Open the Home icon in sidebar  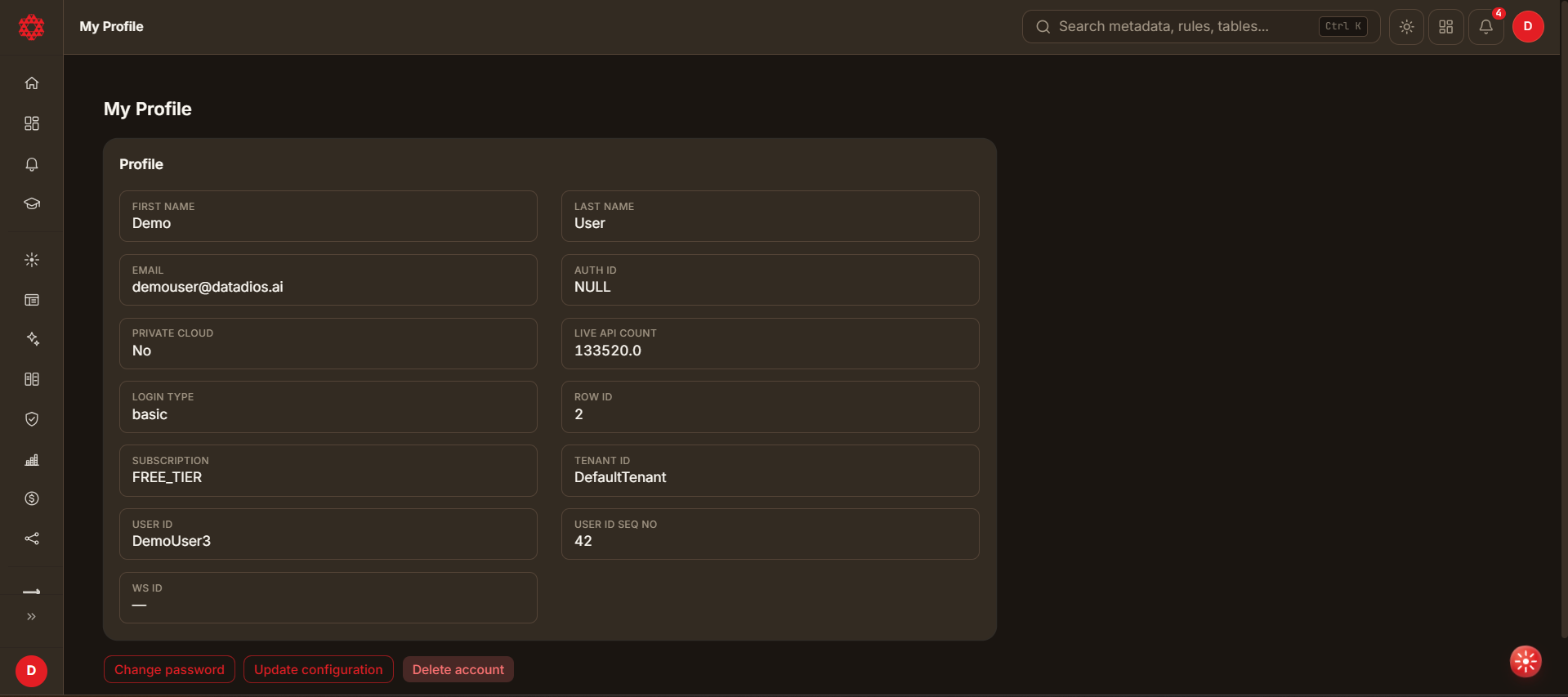pos(32,83)
